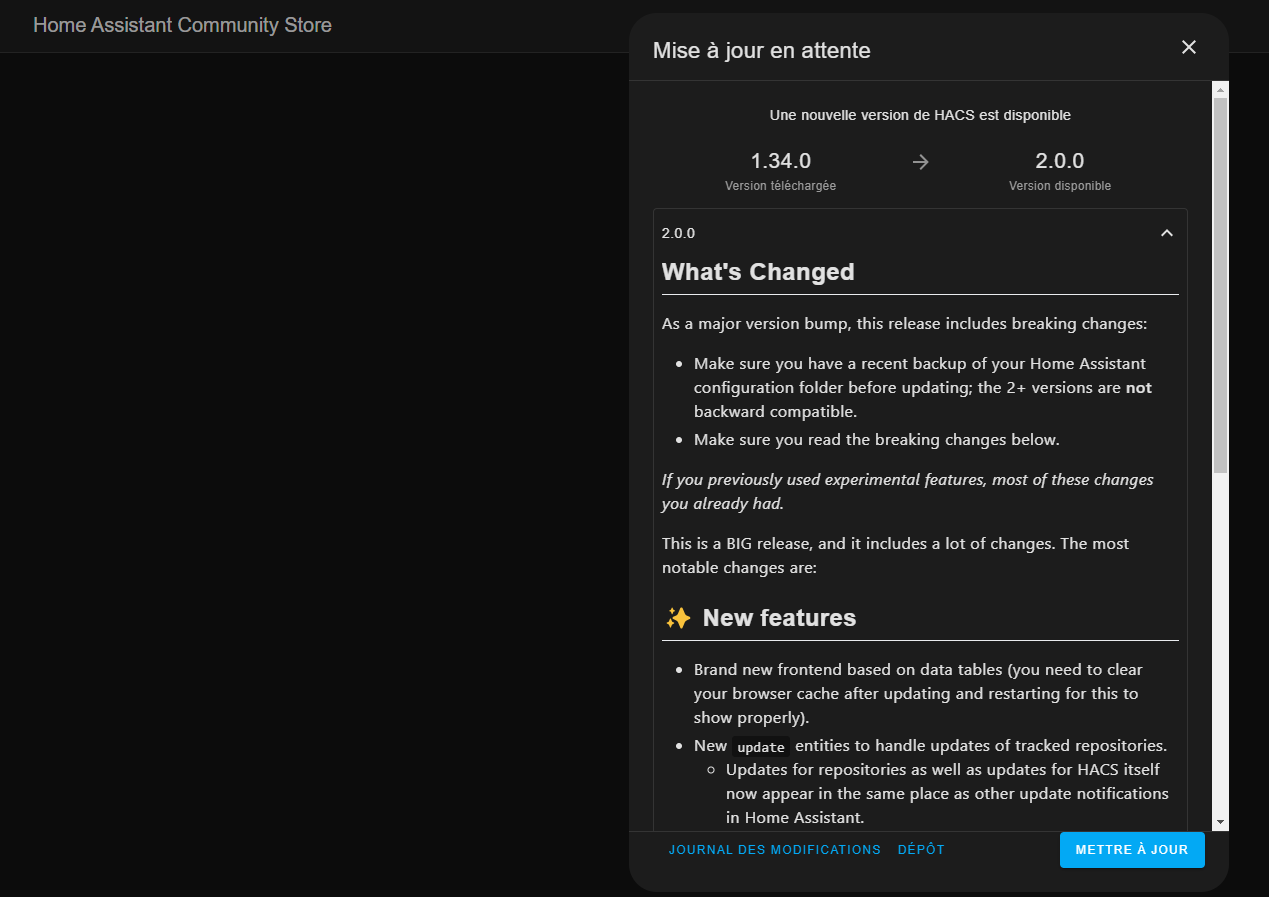Click the empty scrollbar track below the thumb
1269x897 pixels.
click(x=1220, y=643)
